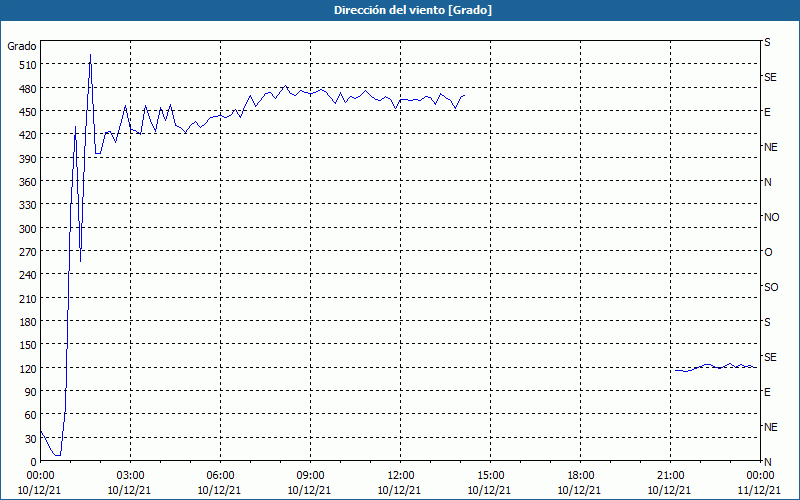Select the 03:00 time axis label

(130, 476)
